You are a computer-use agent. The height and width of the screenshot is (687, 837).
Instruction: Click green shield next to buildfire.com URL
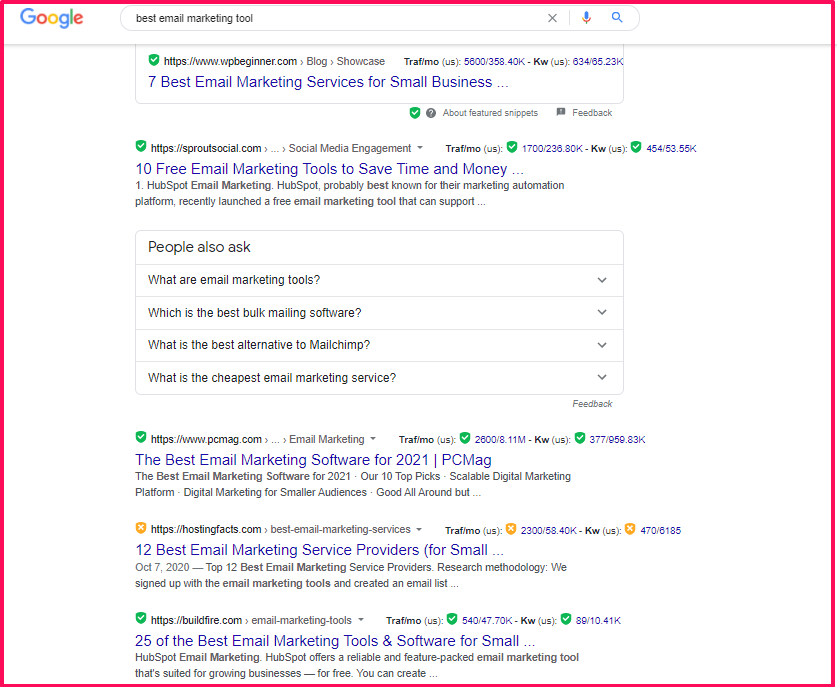point(141,618)
